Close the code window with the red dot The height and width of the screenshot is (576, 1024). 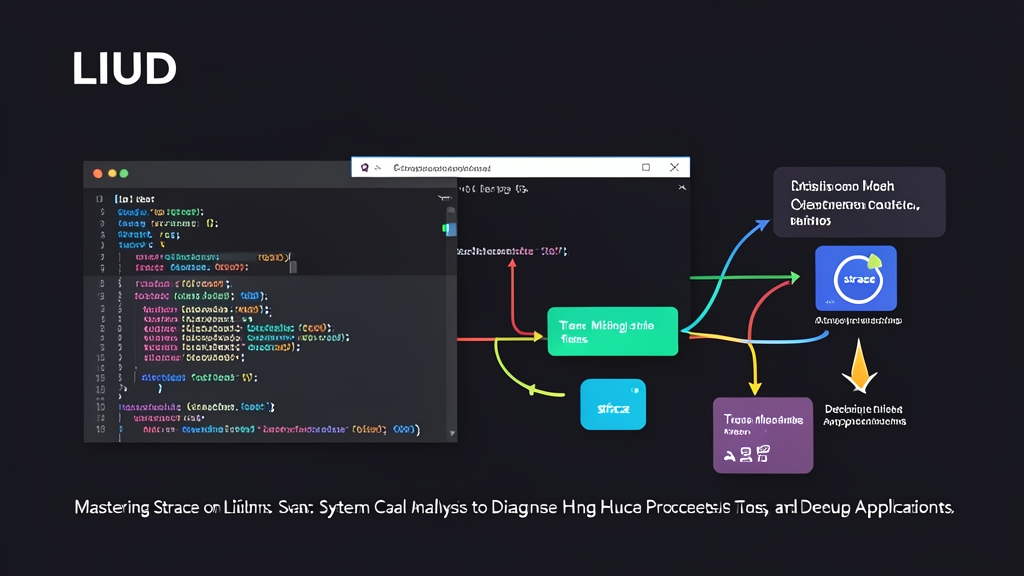tap(98, 173)
